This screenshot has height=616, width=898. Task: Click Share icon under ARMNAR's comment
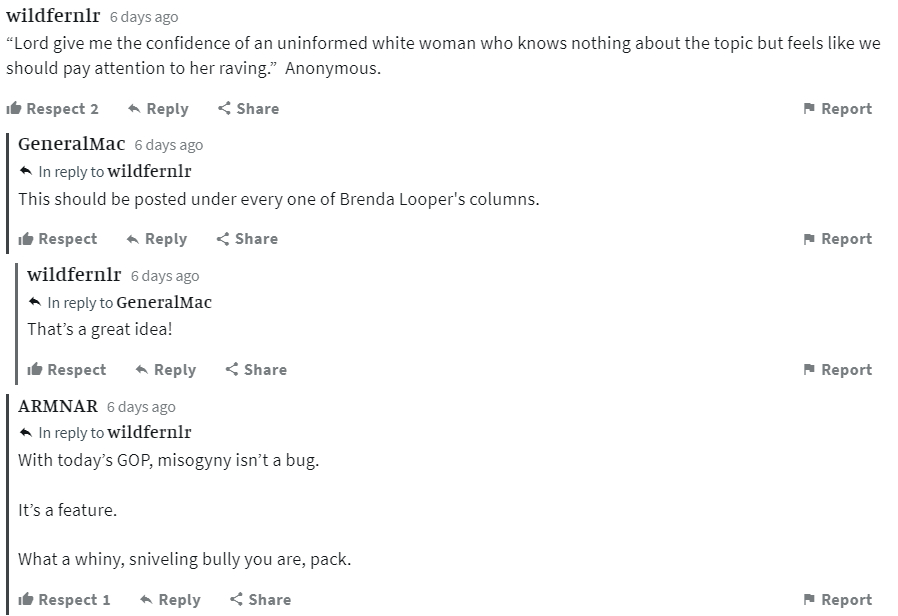[236, 599]
